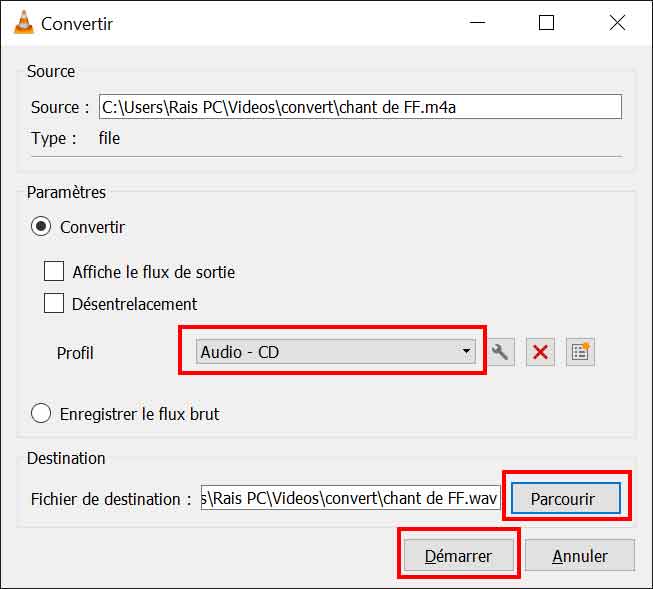
Task: Maximize the Convertir window
Action: pyautogui.click(x=546, y=22)
